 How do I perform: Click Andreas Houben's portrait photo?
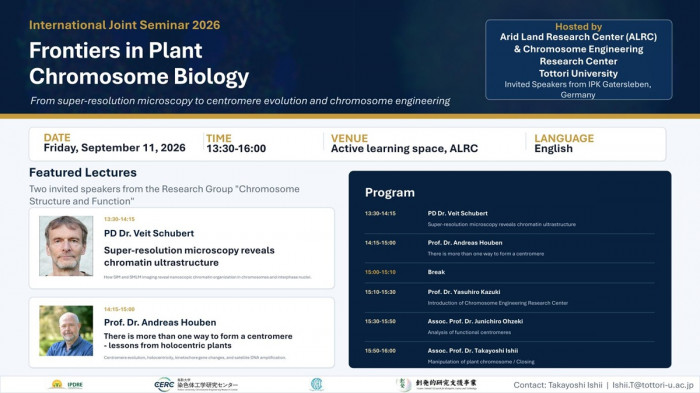[x=66, y=330]
